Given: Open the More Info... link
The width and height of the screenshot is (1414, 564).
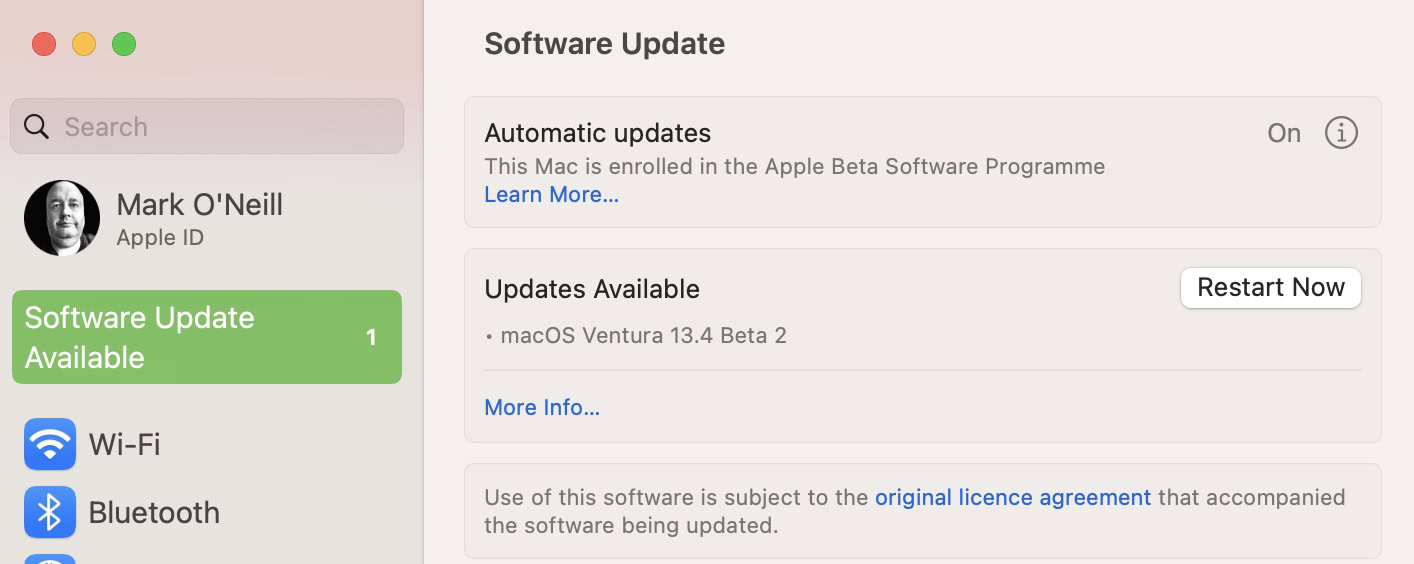Looking at the screenshot, I should point(542,407).
